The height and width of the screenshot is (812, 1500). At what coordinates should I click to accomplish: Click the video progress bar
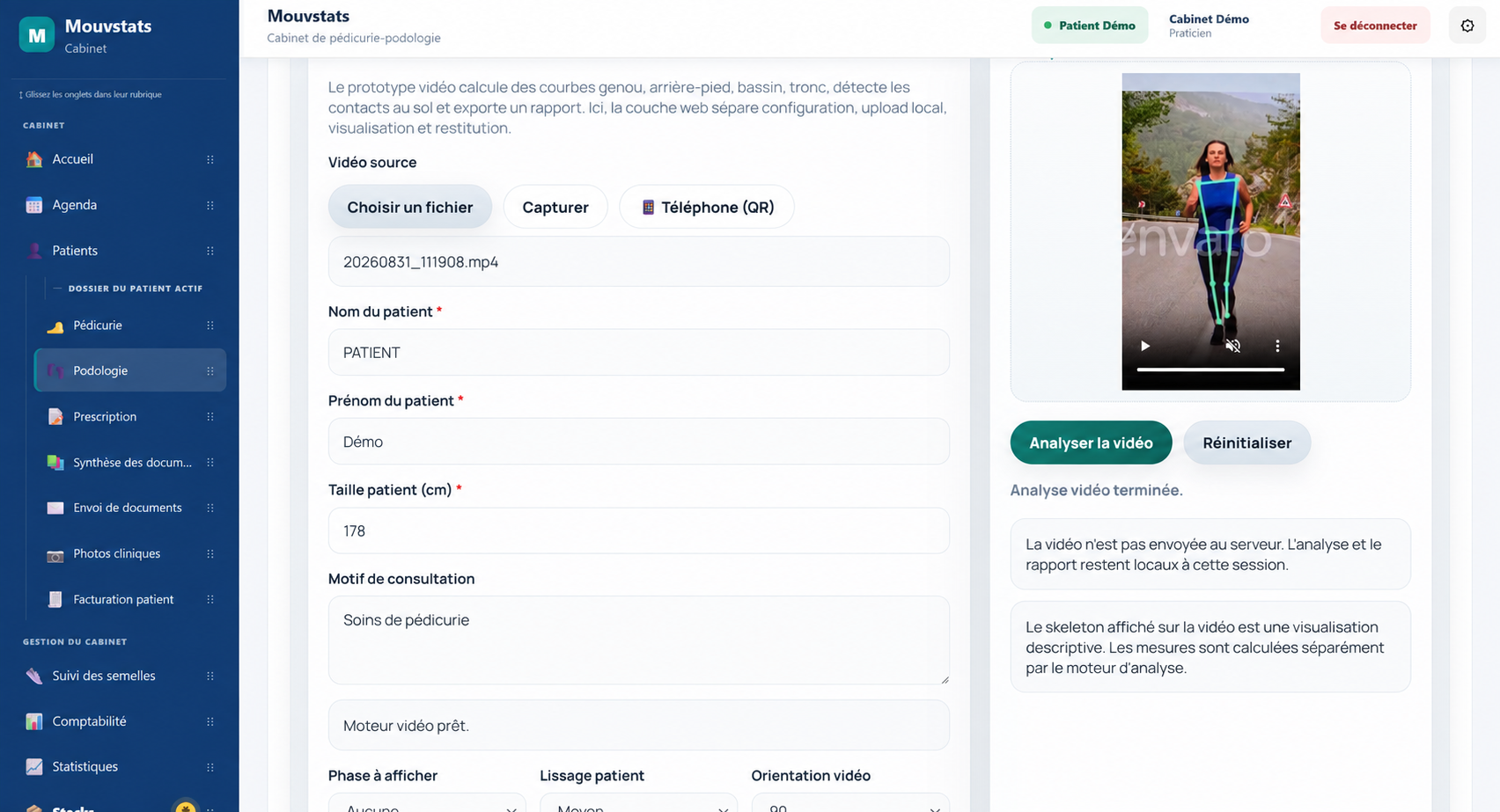click(1210, 369)
